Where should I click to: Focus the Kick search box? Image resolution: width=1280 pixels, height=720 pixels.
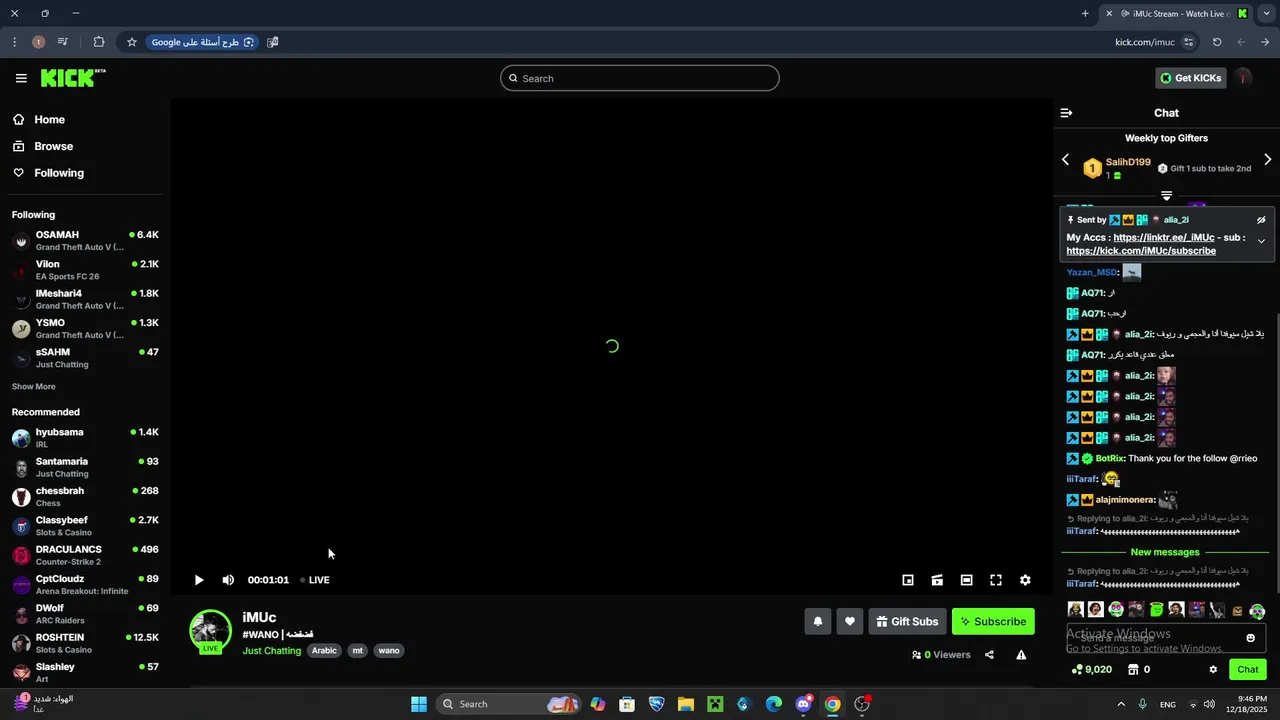(x=640, y=78)
